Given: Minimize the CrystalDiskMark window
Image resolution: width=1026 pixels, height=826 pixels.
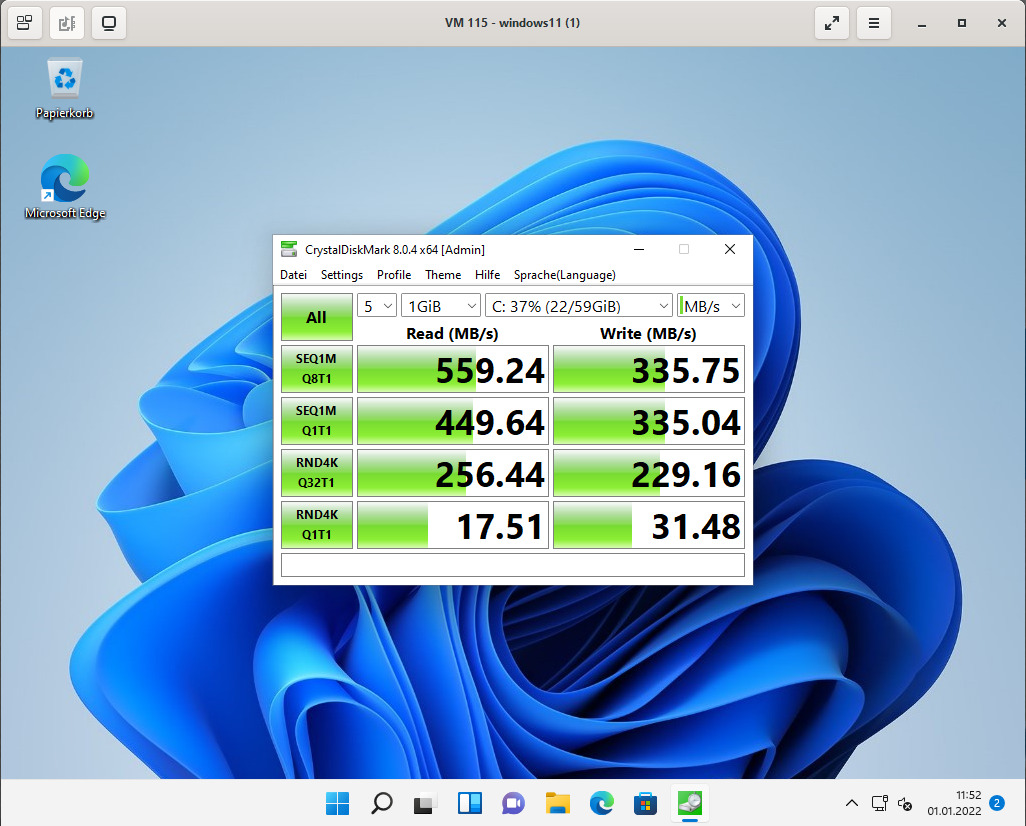Looking at the screenshot, I should [x=639, y=249].
